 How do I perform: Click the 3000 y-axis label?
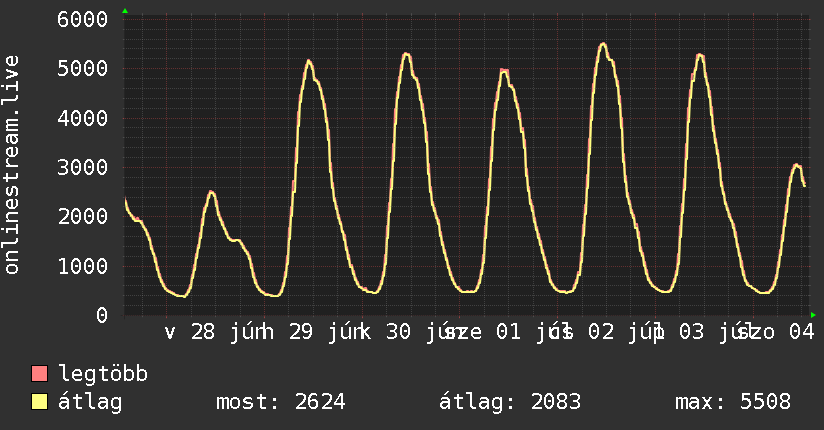click(x=83, y=167)
